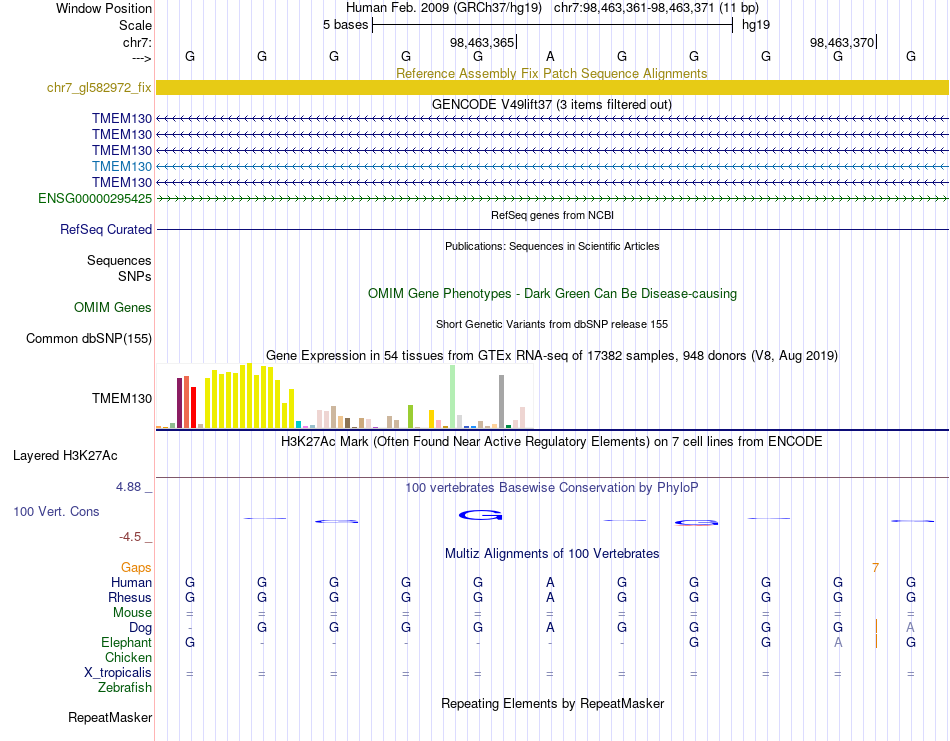Click the chr7_gl582972_fix track label

coord(99,88)
